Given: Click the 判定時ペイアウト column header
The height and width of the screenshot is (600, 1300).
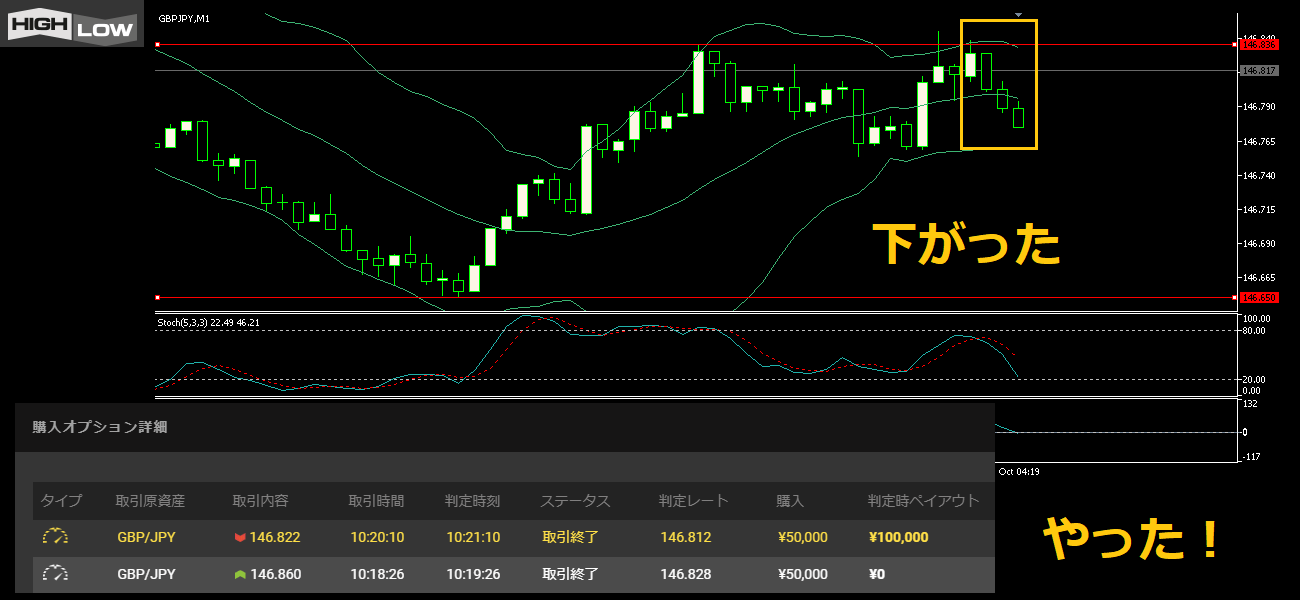Looking at the screenshot, I should tap(923, 501).
